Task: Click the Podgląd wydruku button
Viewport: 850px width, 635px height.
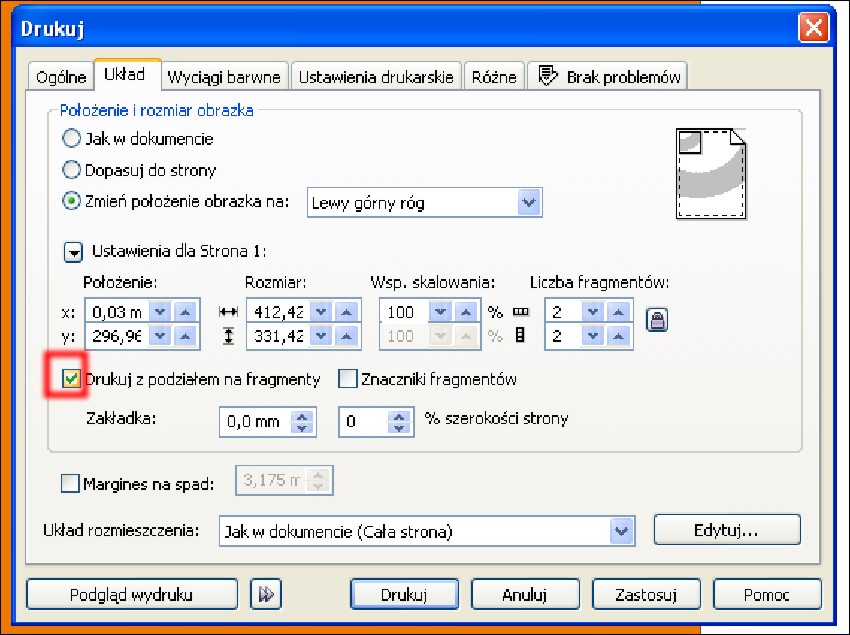Action: pos(131,594)
